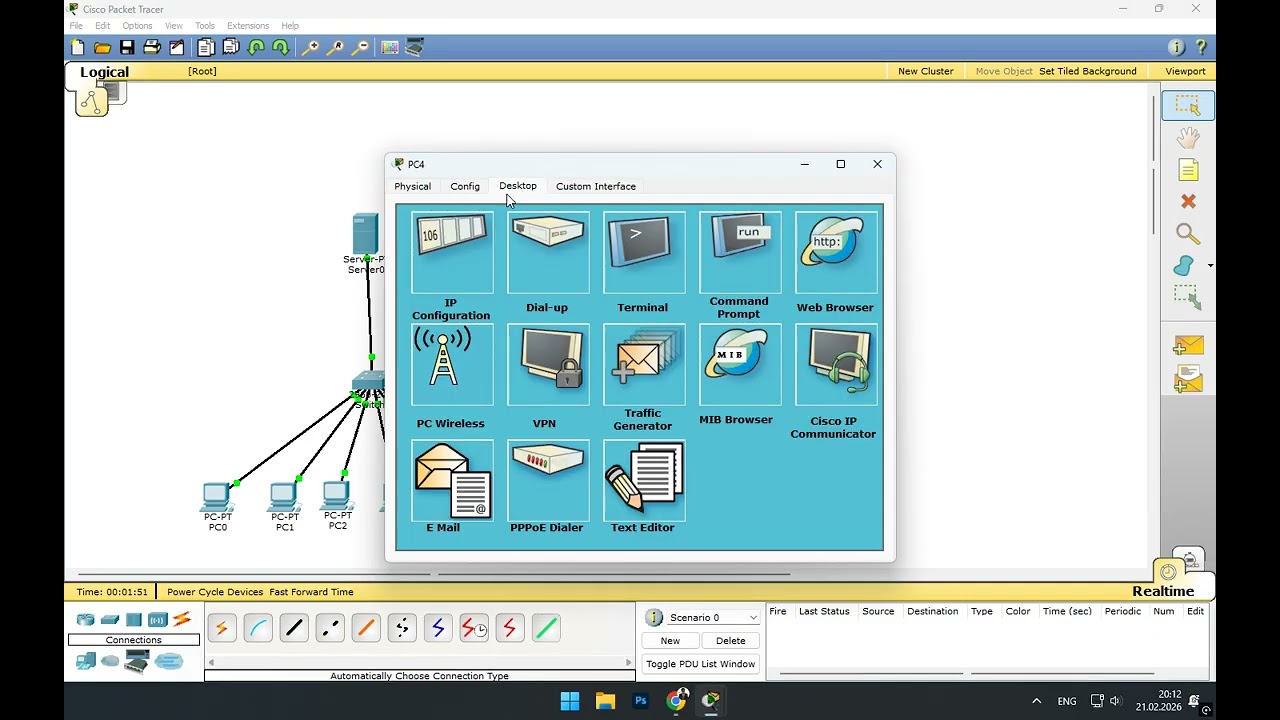Print using the printer toolbar icon
The height and width of the screenshot is (720, 1280).
click(152, 47)
